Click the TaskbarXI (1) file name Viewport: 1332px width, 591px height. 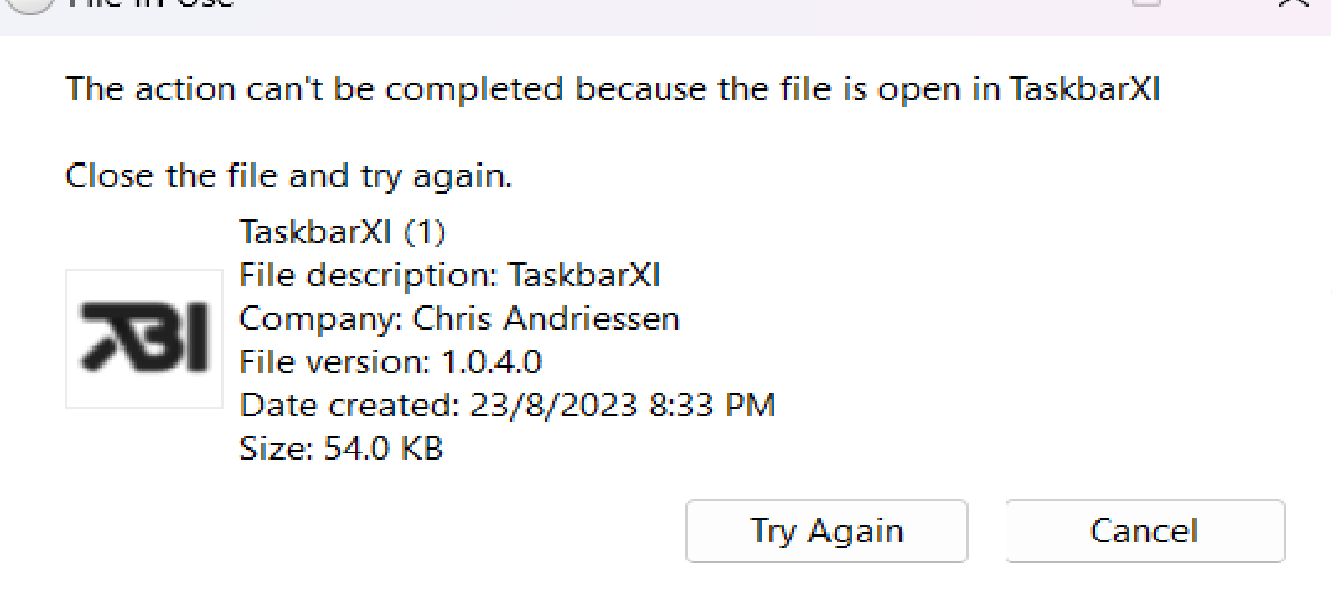342,231
